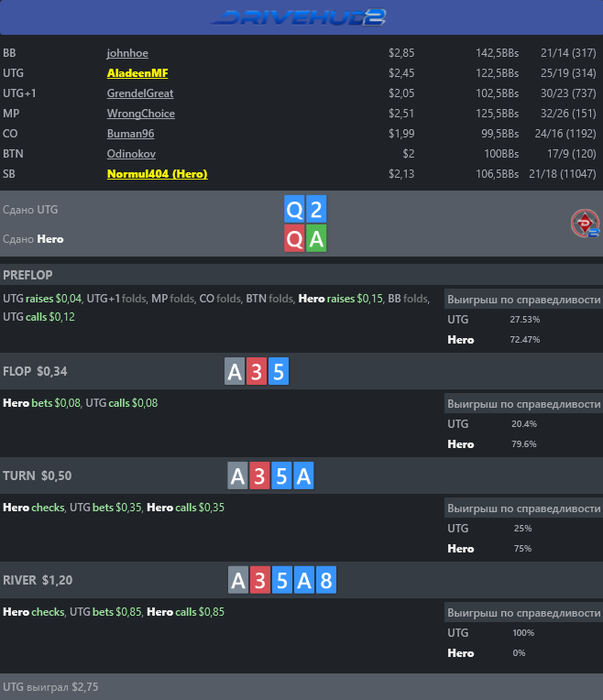Click preflop UTG equity 27.53%
This screenshot has width=603, height=700.
(x=525, y=320)
